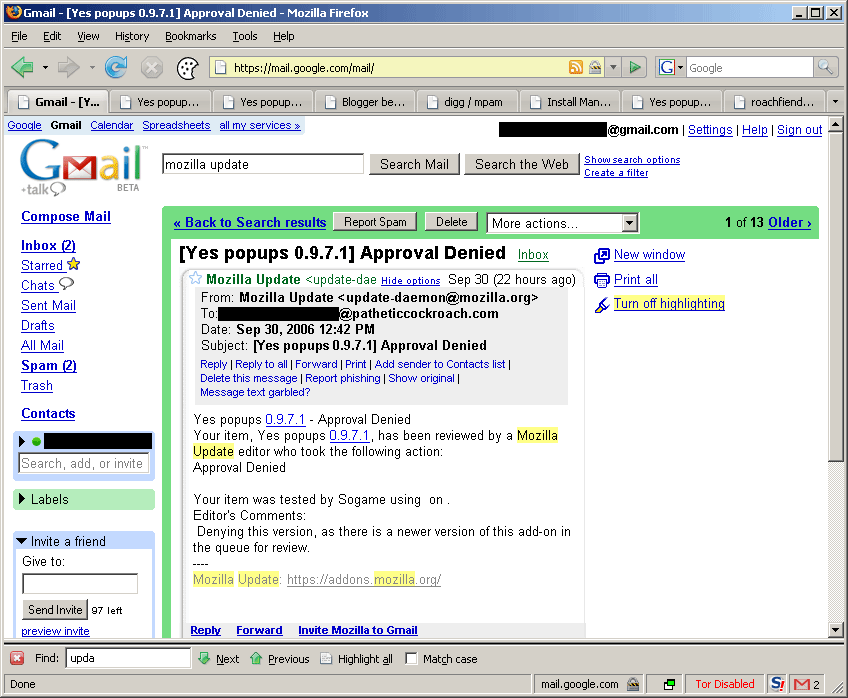Click the chat Search, add, or invite field
The image size is (848, 698).
click(83, 463)
